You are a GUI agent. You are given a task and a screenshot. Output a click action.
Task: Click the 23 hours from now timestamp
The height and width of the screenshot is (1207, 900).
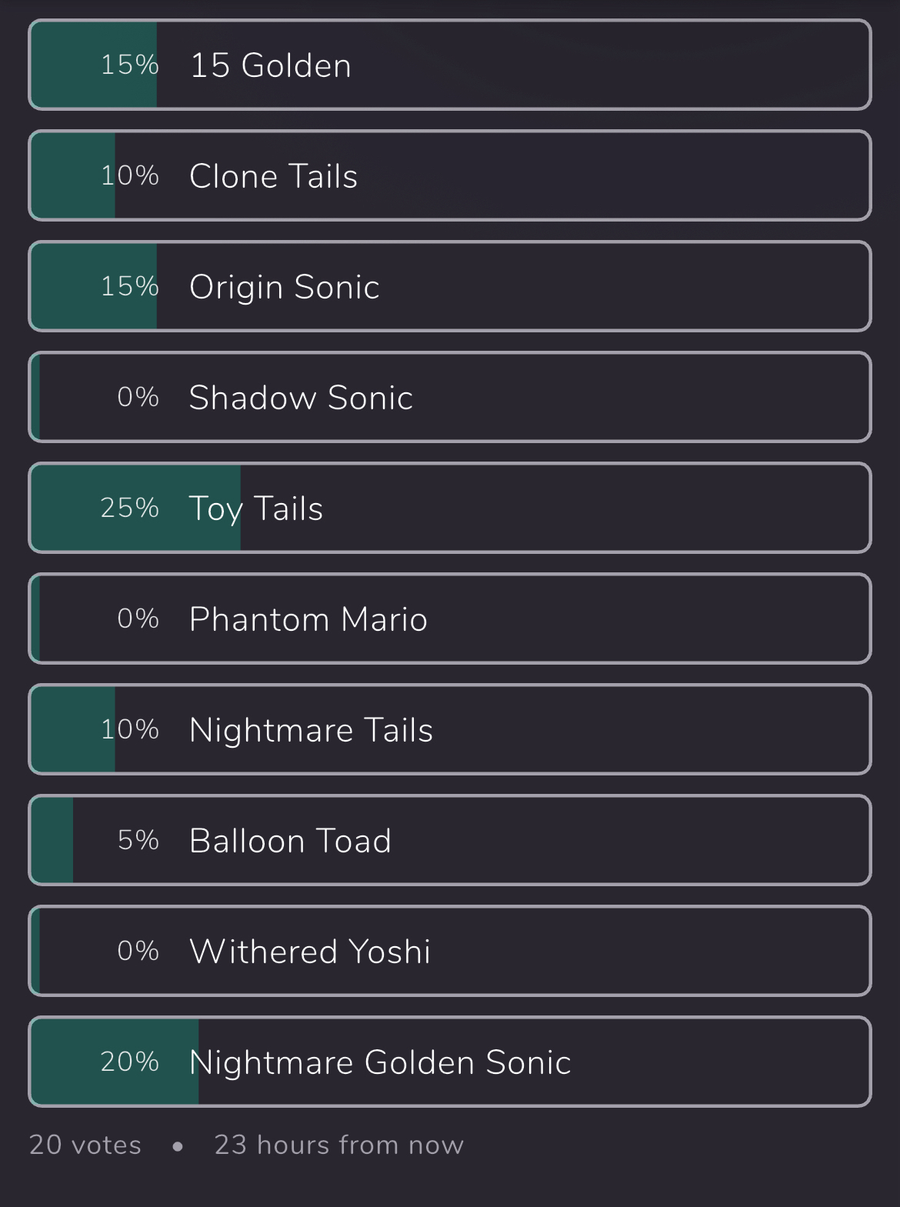(x=339, y=1145)
